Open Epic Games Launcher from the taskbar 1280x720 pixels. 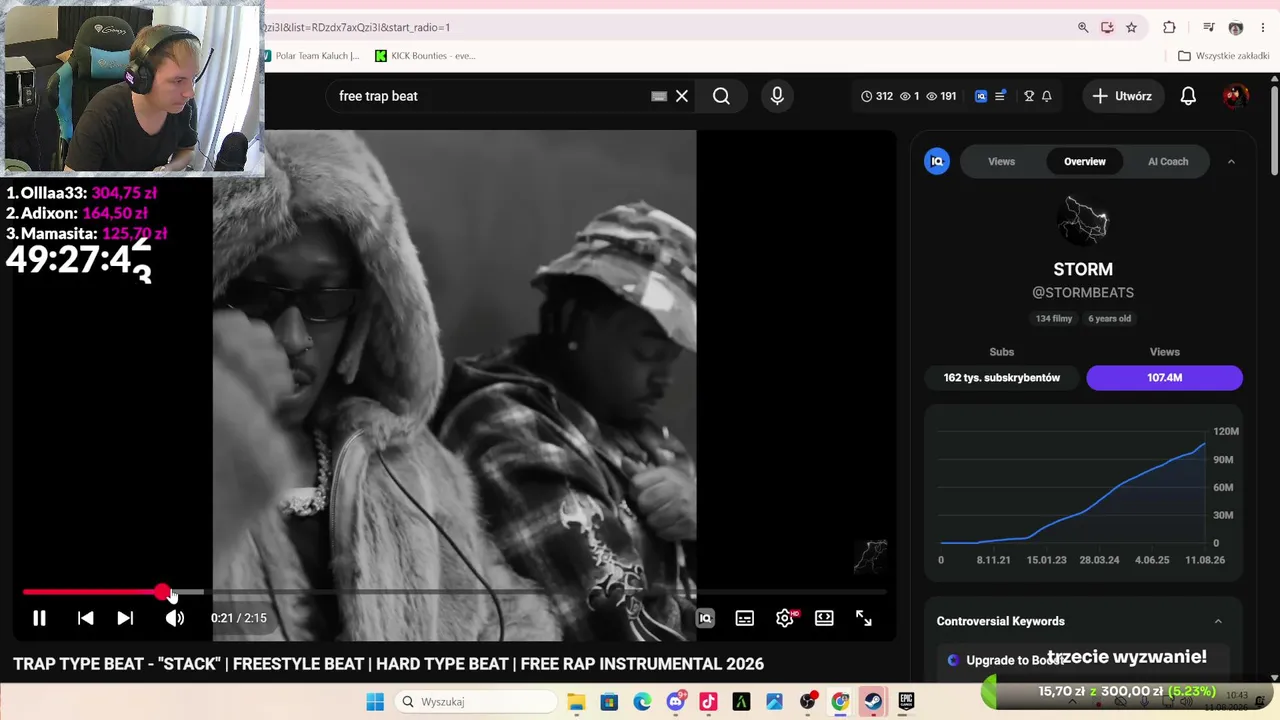point(906,702)
